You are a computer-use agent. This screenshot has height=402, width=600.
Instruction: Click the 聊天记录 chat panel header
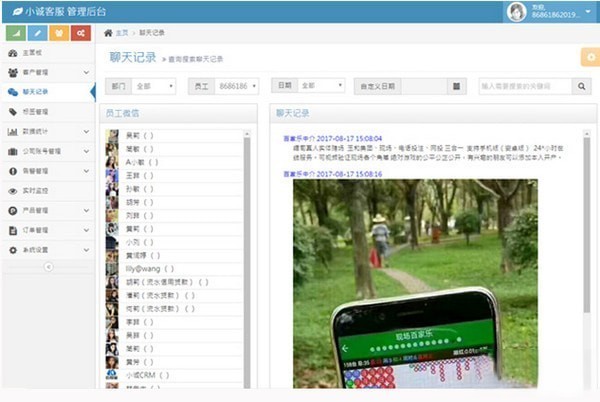(x=433, y=113)
